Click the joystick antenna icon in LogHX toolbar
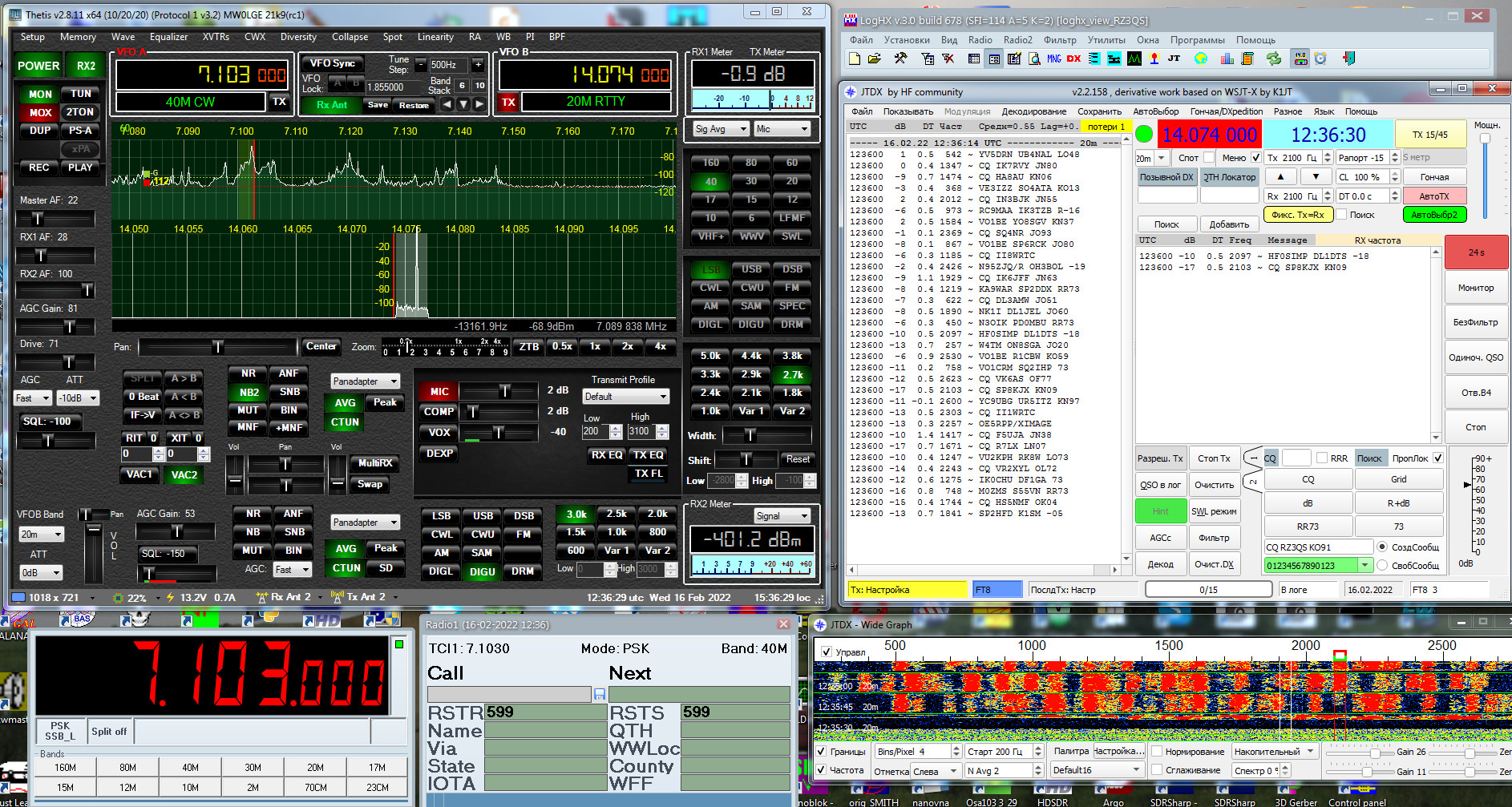Image resolution: width=1512 pixels, height=807 pixels. click(x=1154, y=59)
